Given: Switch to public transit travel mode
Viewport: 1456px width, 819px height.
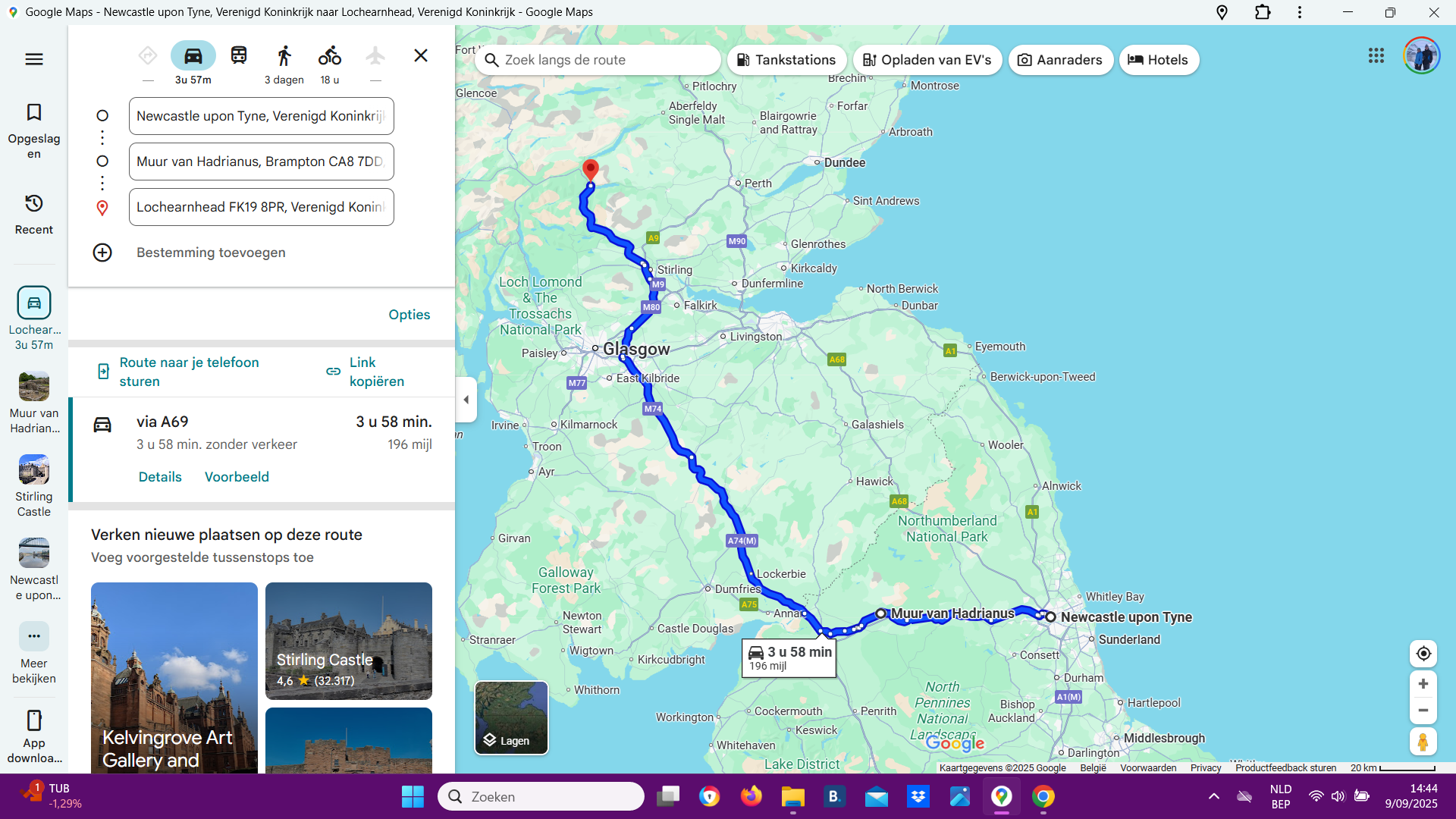Looking at the screenshot, I should [239, 56].
